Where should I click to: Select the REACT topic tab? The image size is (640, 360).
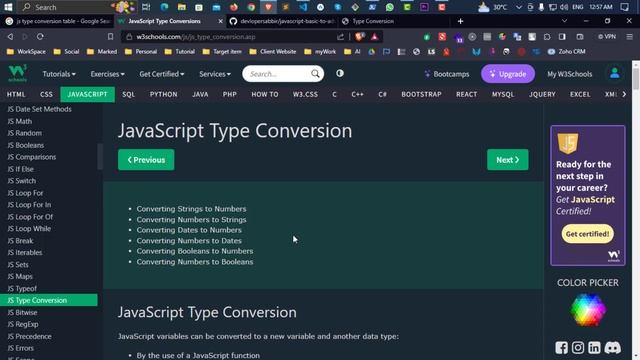click(x=467, y=94)
